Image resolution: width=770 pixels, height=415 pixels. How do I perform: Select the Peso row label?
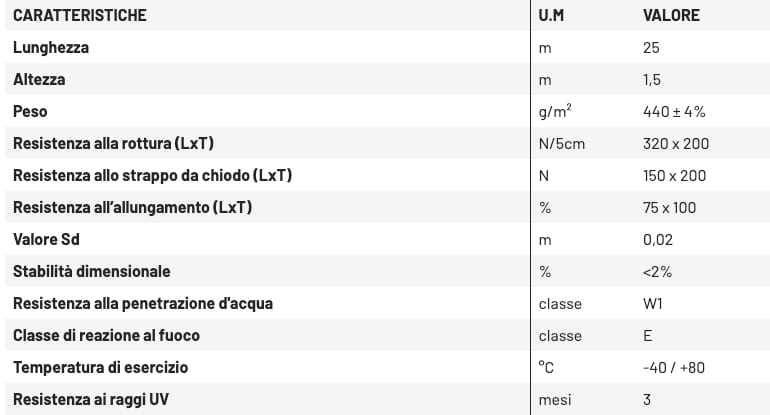(x=30, y=111)
